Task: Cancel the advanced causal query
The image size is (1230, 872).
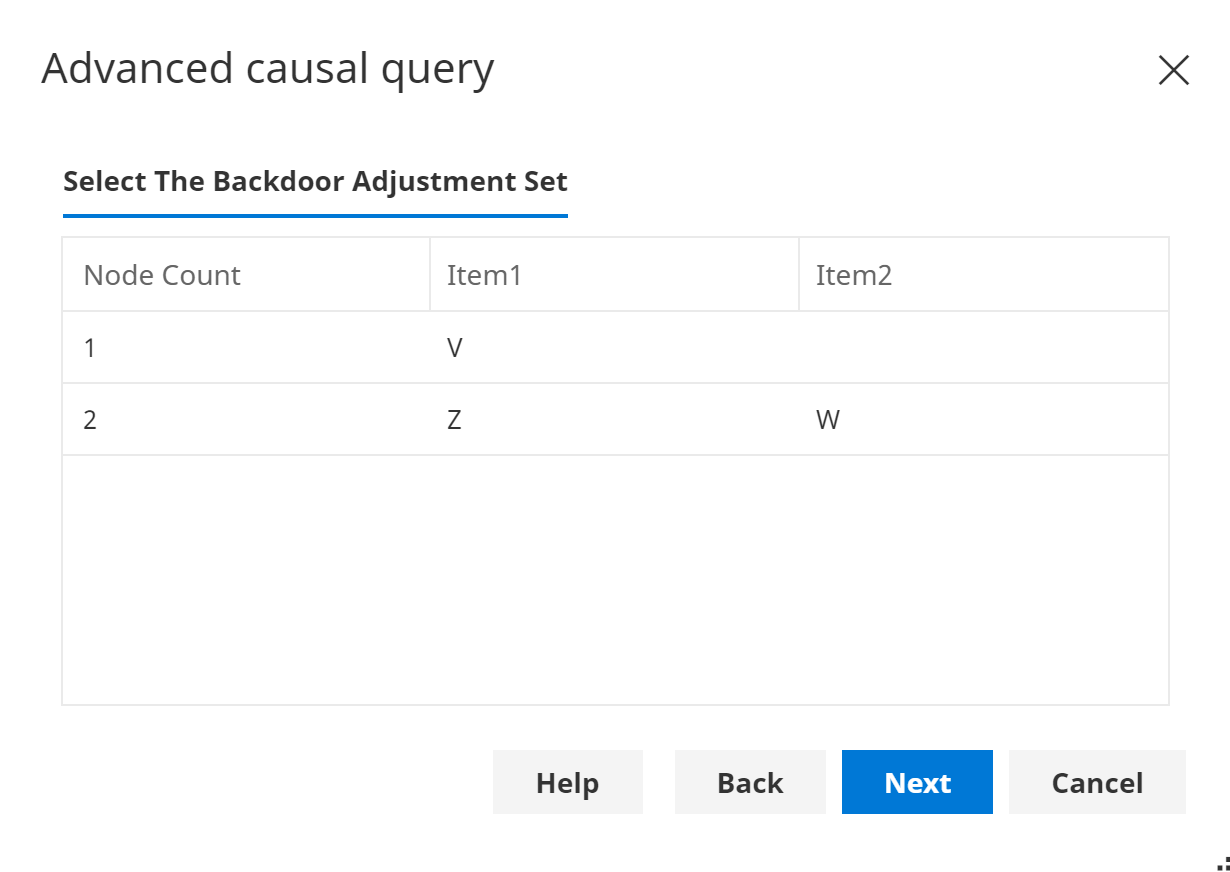Action: (1096, 782)
